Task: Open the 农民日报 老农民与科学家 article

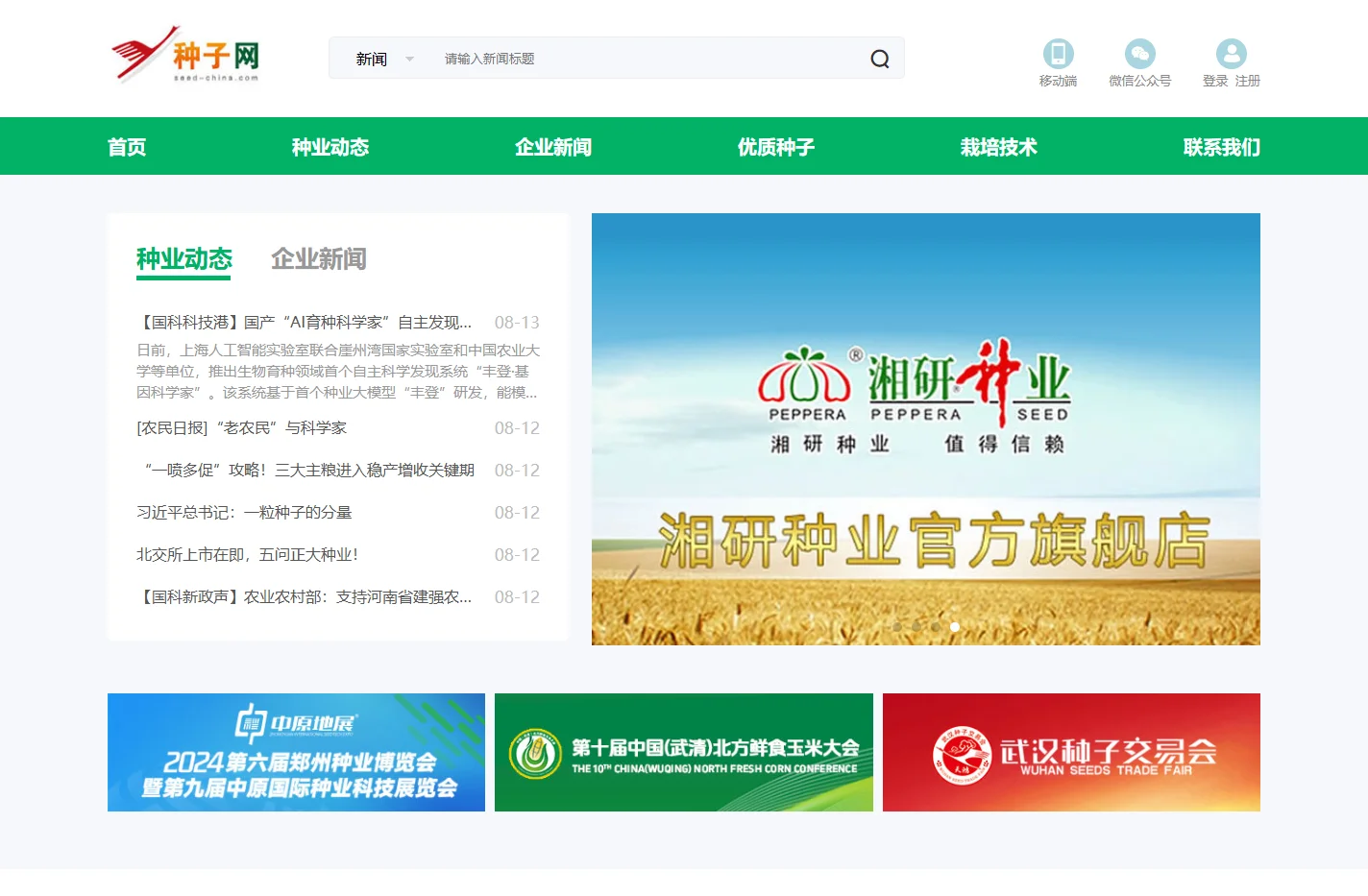Action: click(241, 428)
